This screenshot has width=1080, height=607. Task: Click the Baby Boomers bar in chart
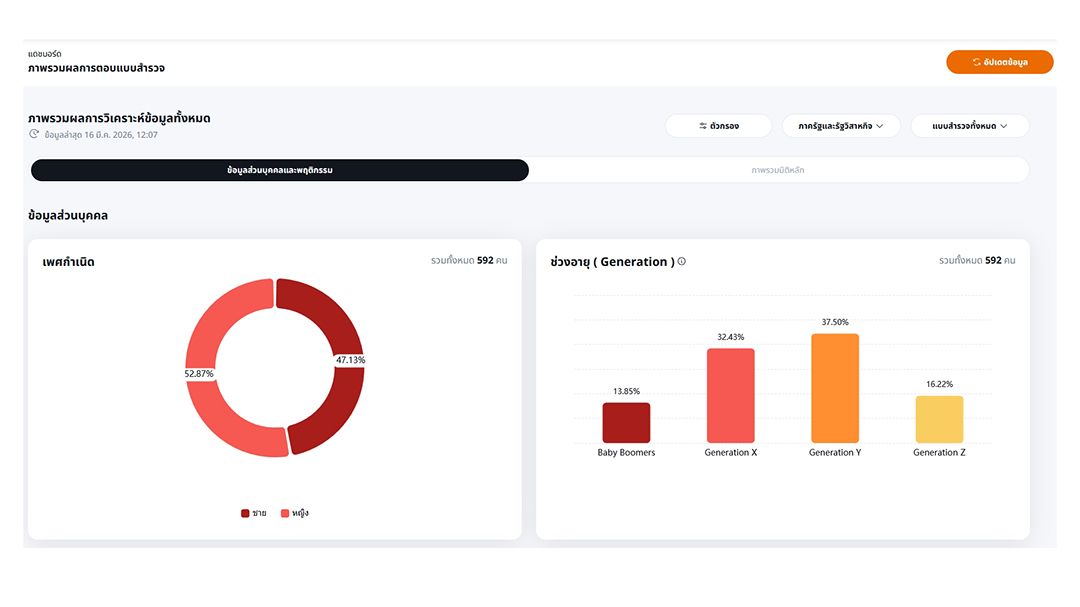(x=626, y=422)
